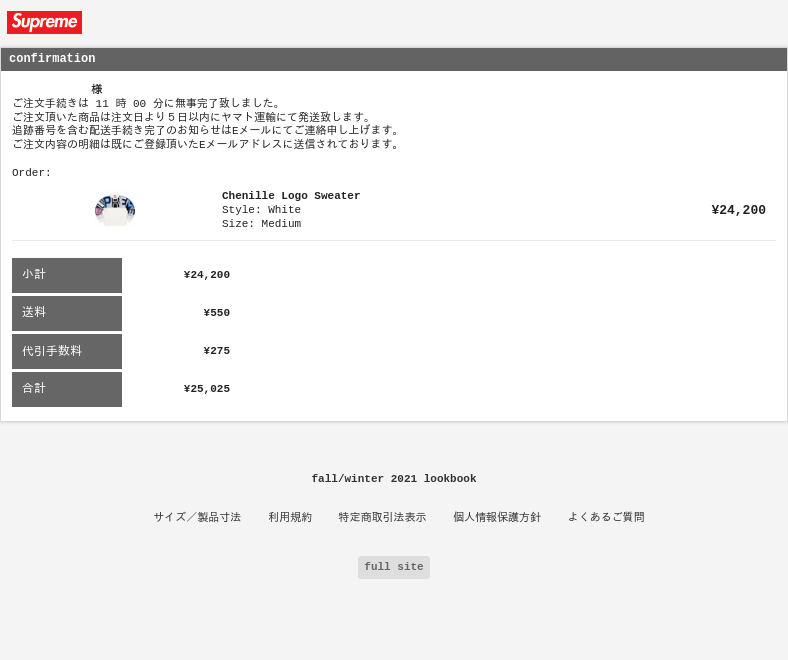Open the Chenille Logo Sweater thumbnail

pyautogui.click(x=115, y=210)
